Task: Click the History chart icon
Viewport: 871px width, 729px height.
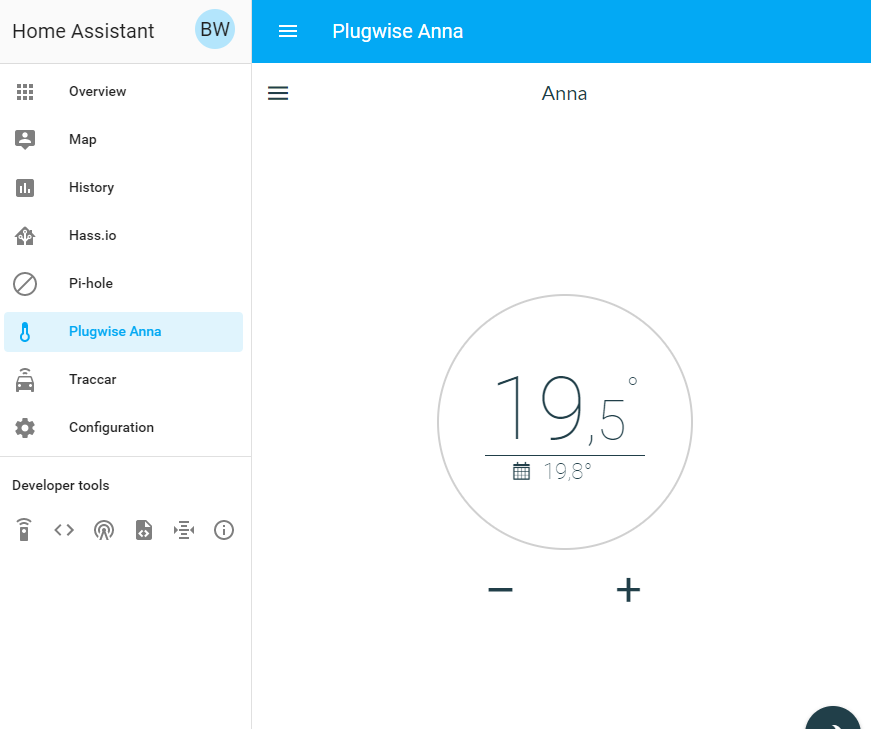Action: [x=25, y=188]
